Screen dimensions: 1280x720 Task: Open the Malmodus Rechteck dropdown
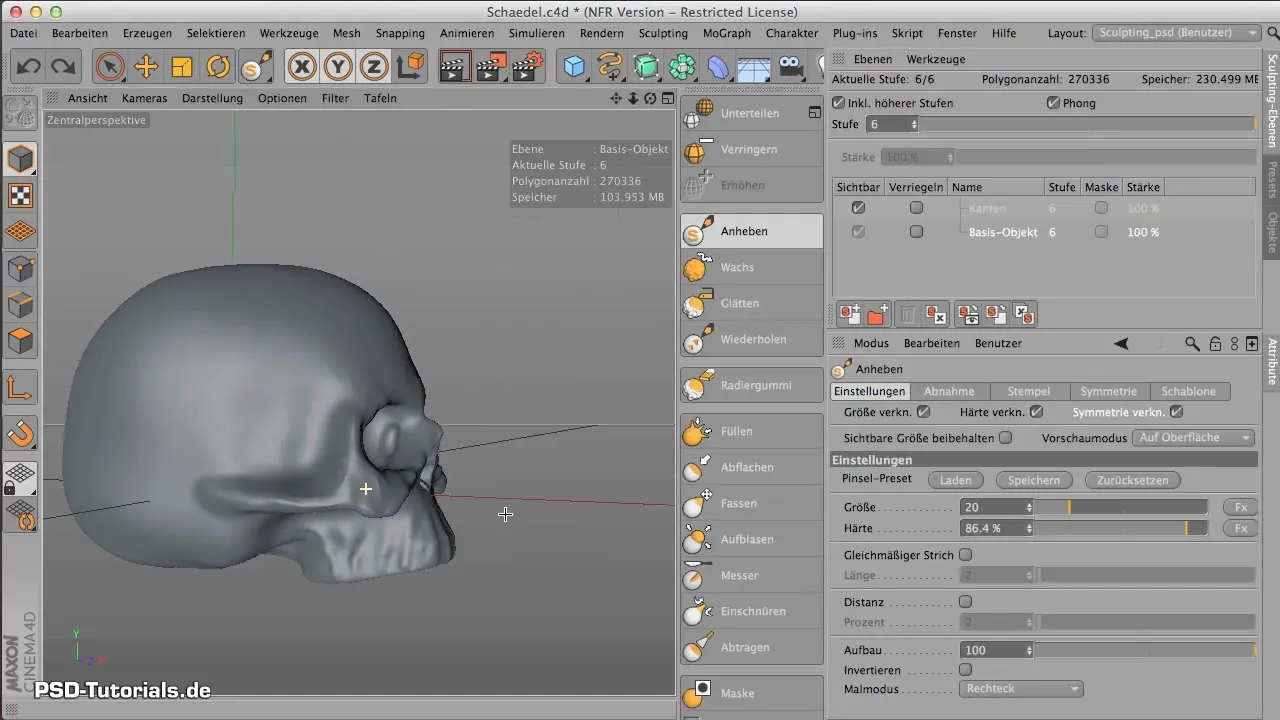pyautogui.click(x=1021, y=689)
